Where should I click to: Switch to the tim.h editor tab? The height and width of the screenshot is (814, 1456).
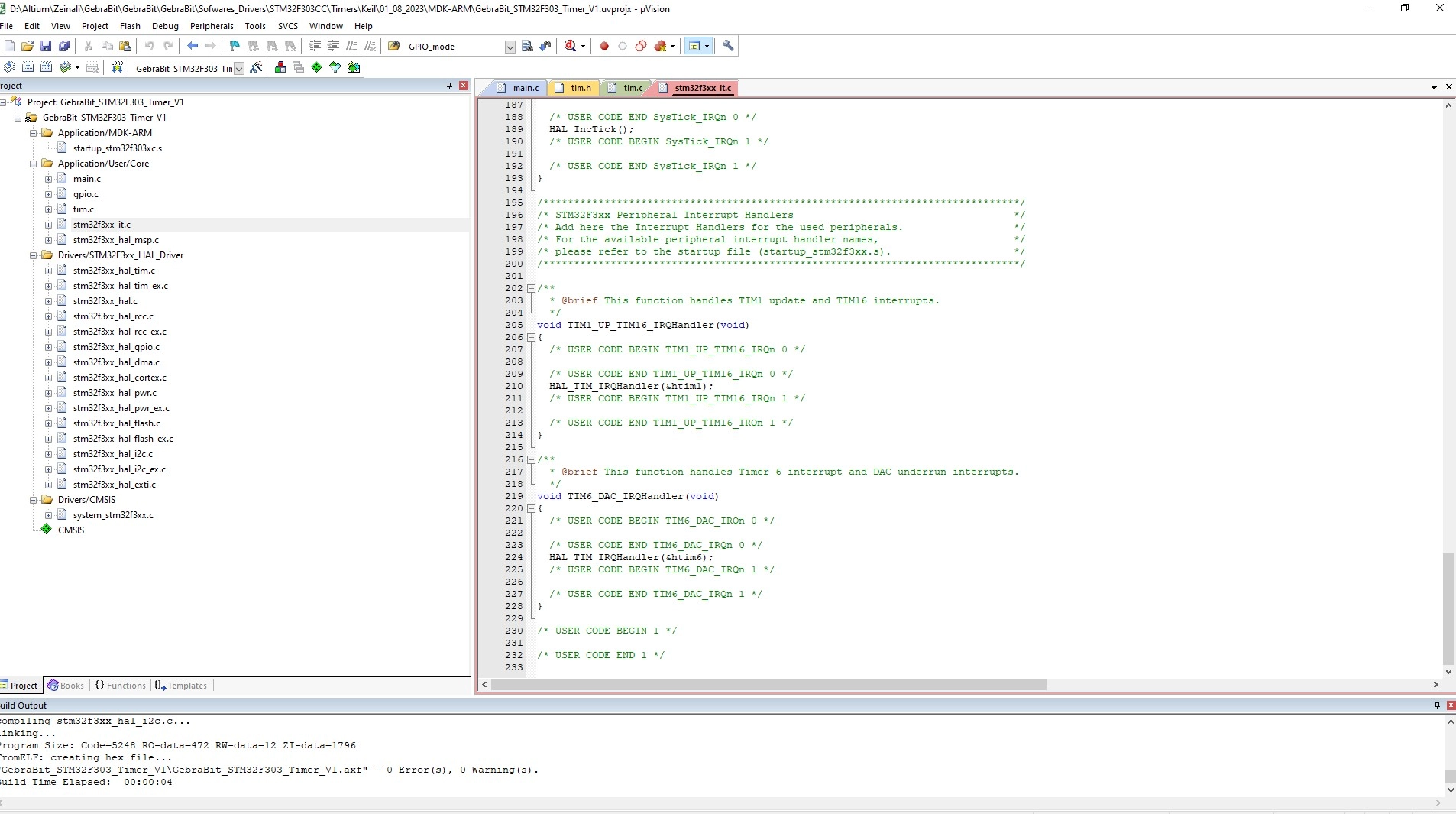pyautogui.click(x=574, y=88)
